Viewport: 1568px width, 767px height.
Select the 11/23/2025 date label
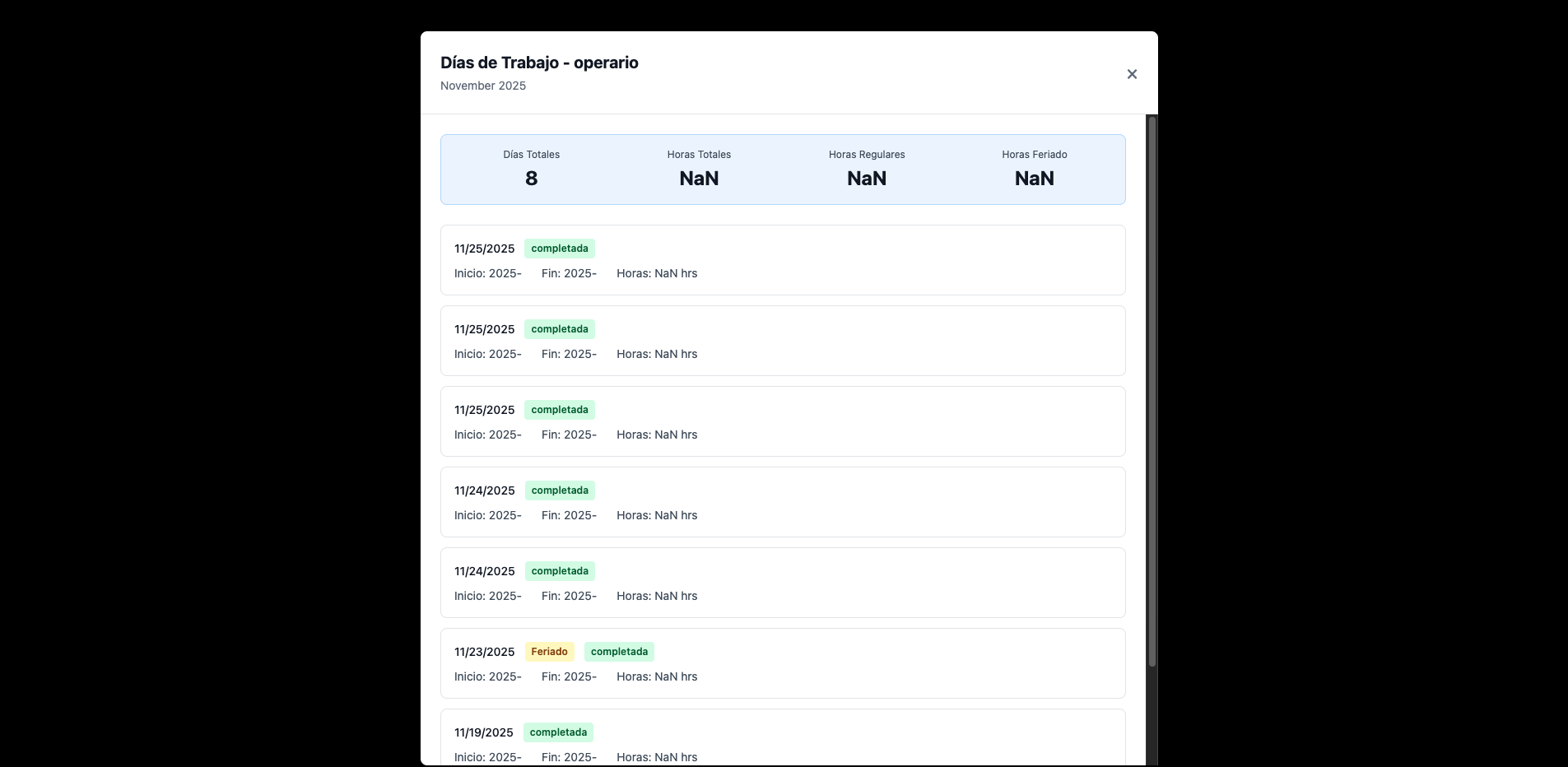click(484, 652)
